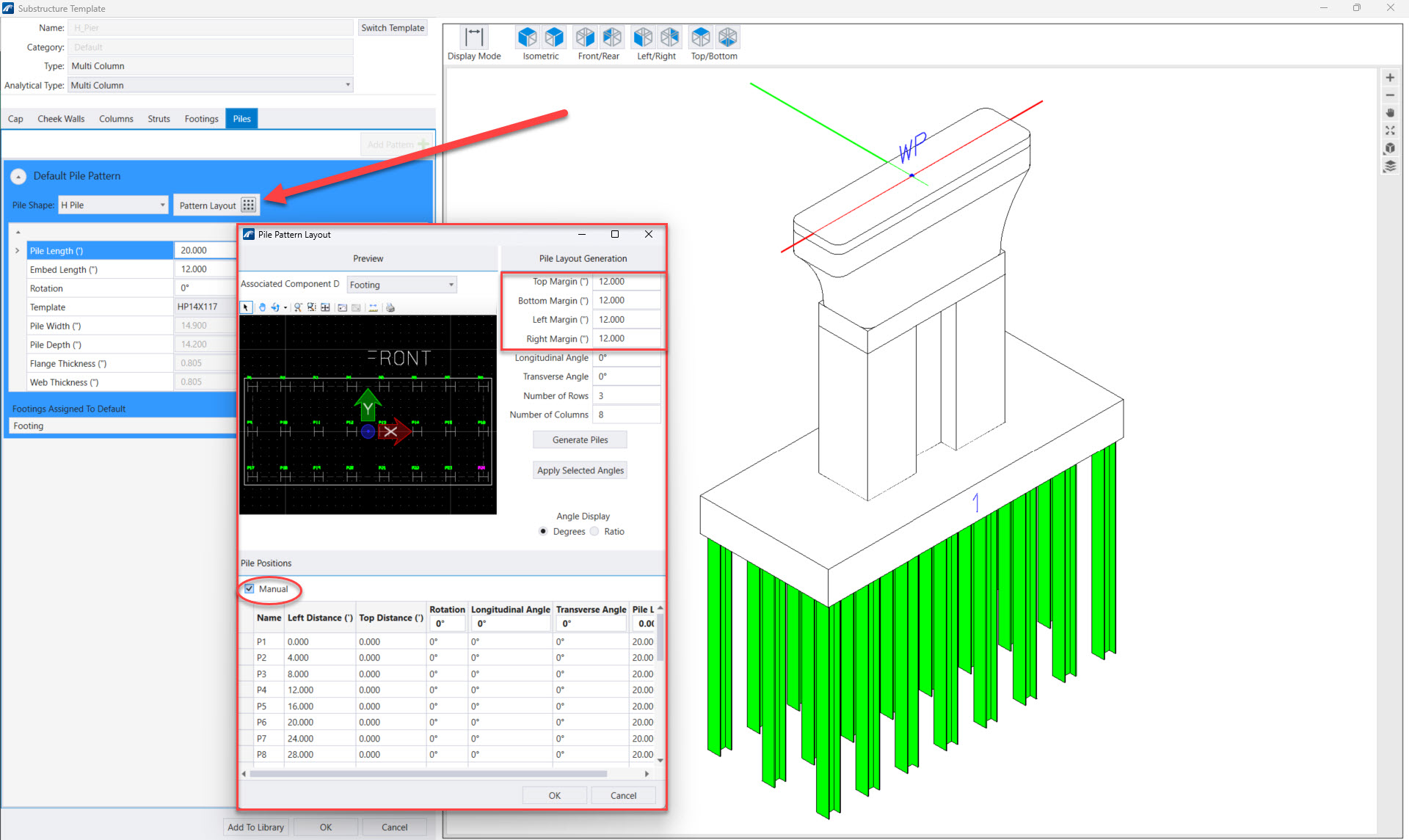Select the Front view cube icon
The image size is (1409, 840).
[x=585, y=37]
